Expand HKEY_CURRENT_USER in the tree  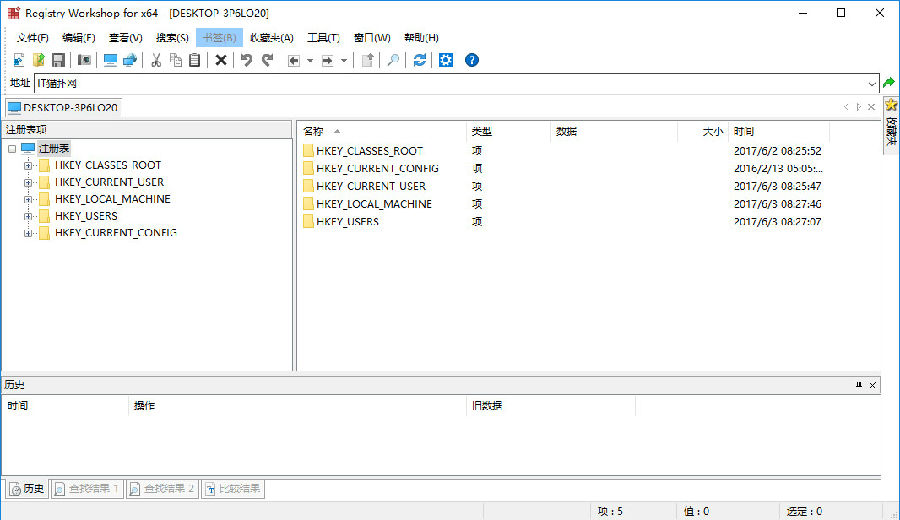pyautogui.click(x=28, y=183)
